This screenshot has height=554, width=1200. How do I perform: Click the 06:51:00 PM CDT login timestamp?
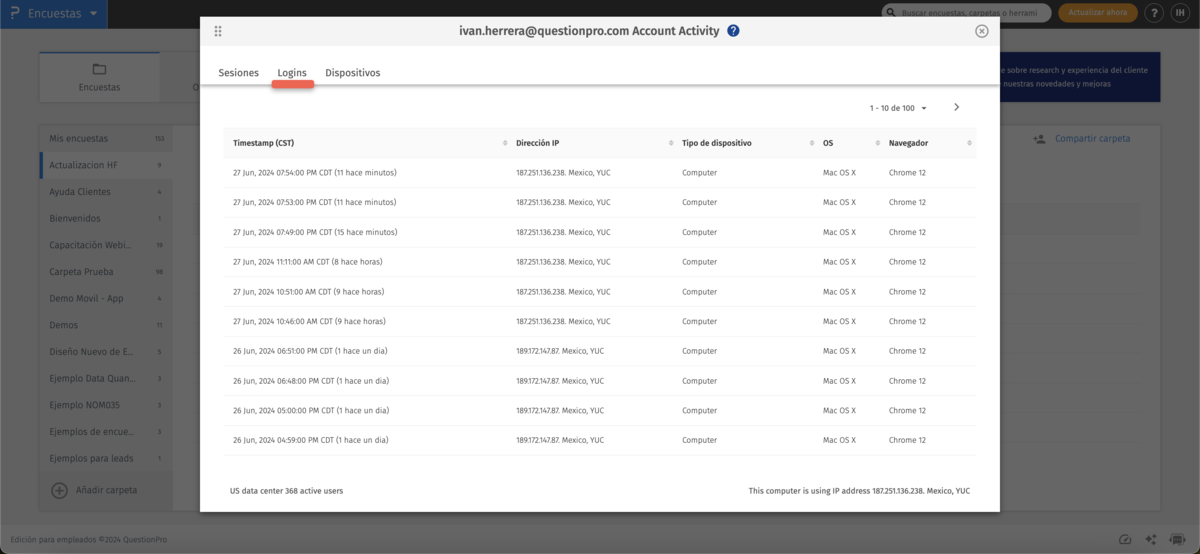click(x=310, y=351)
